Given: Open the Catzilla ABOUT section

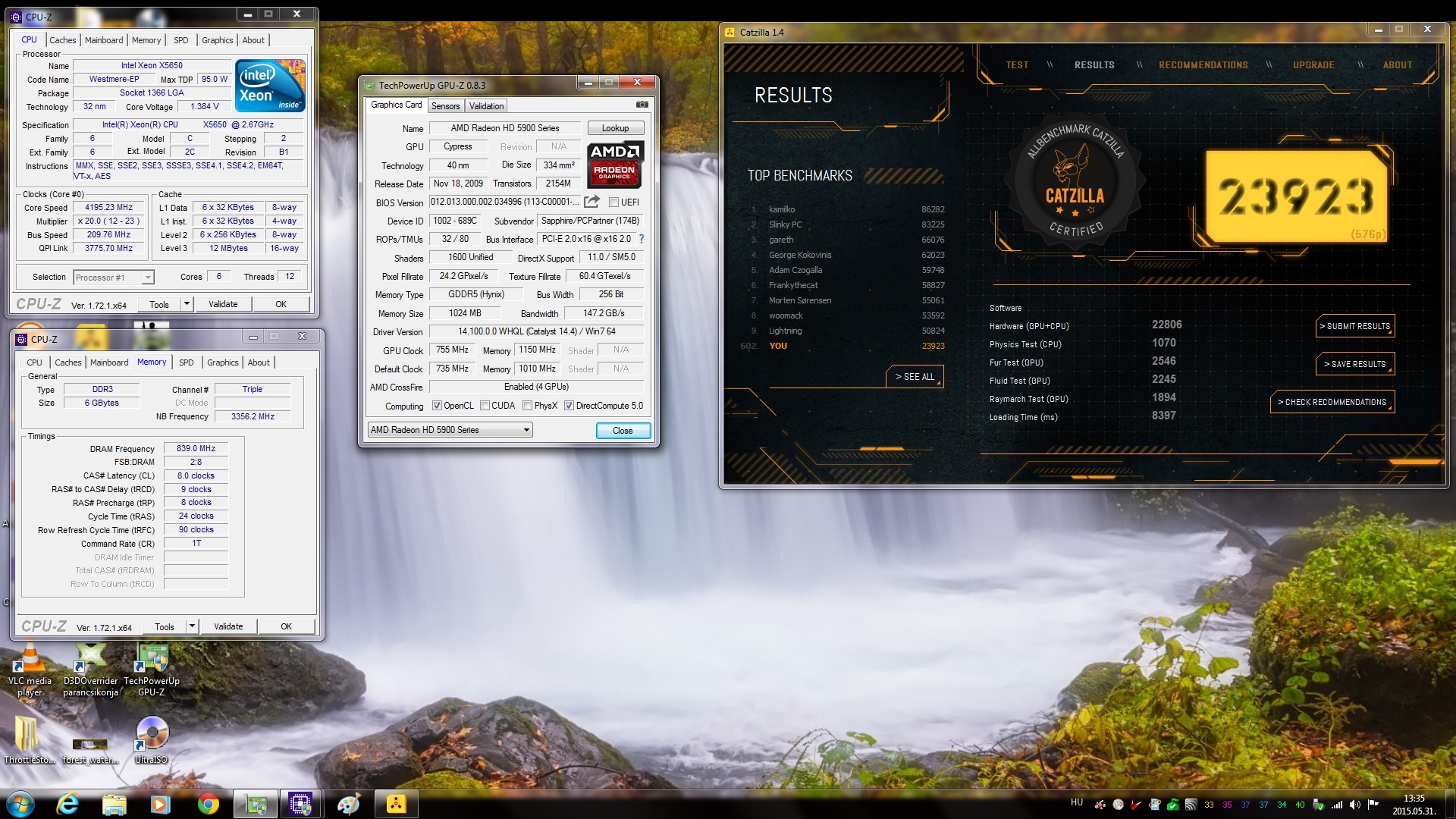Looking at the screenshot, I should click(1397, 65).
